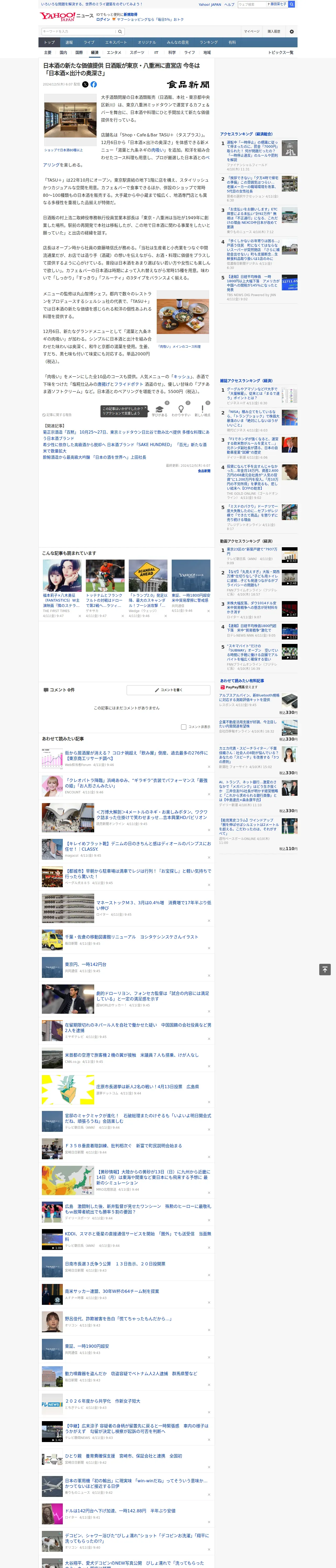Select the オリジナル tab

(147, 43)
